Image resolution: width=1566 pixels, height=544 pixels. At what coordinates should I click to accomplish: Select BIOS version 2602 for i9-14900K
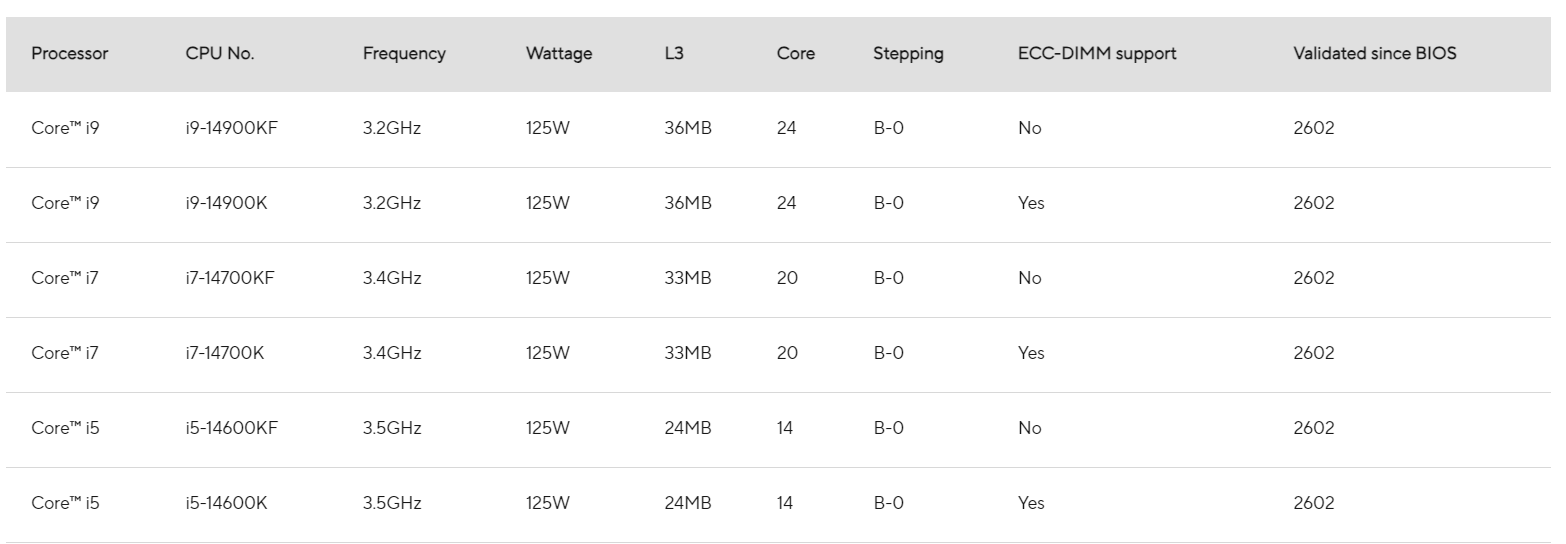coord(1314,203)
